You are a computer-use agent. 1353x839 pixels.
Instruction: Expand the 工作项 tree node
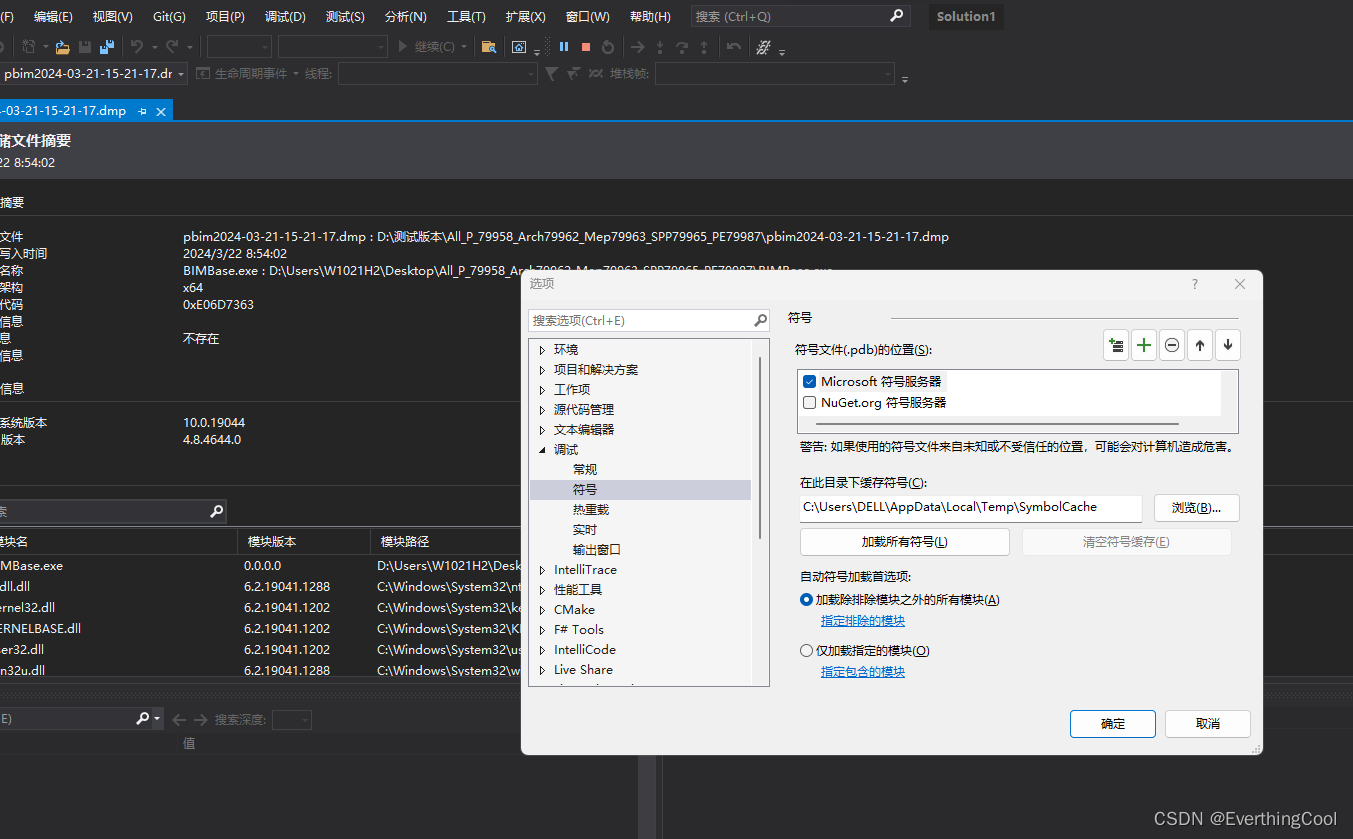tap(542, 390)
